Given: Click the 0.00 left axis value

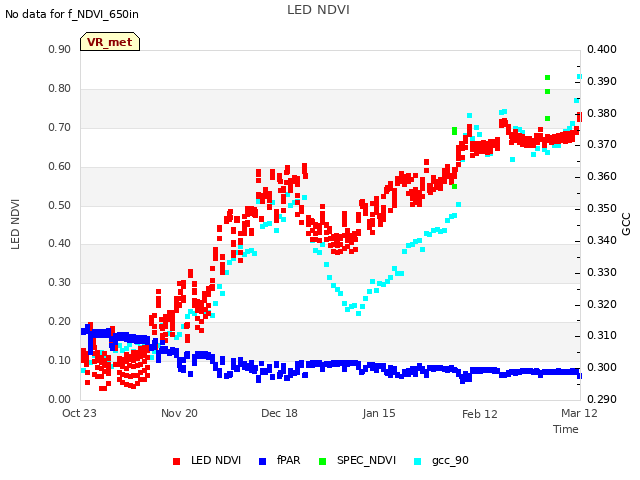Looking at the screenshot, I should point(60,399).
